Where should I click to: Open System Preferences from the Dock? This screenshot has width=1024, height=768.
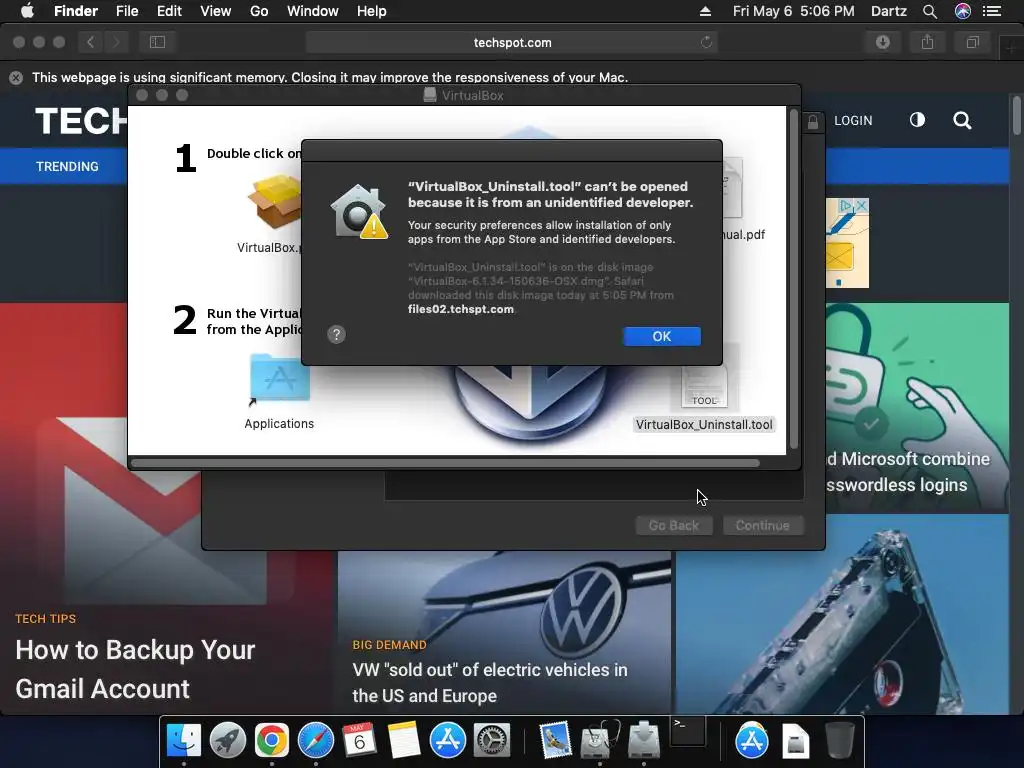(x=491, y=741)
